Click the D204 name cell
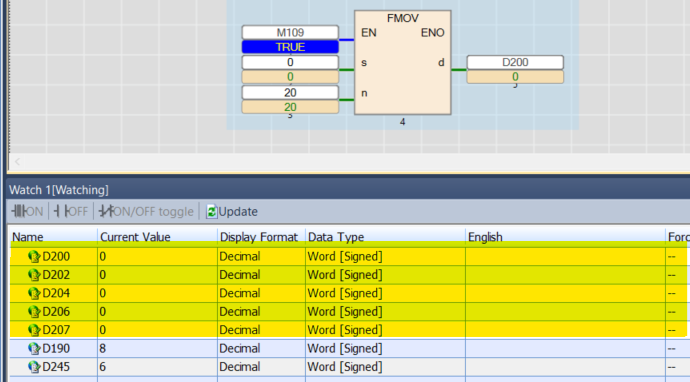The image size is (690, 382). coord(53,294)
